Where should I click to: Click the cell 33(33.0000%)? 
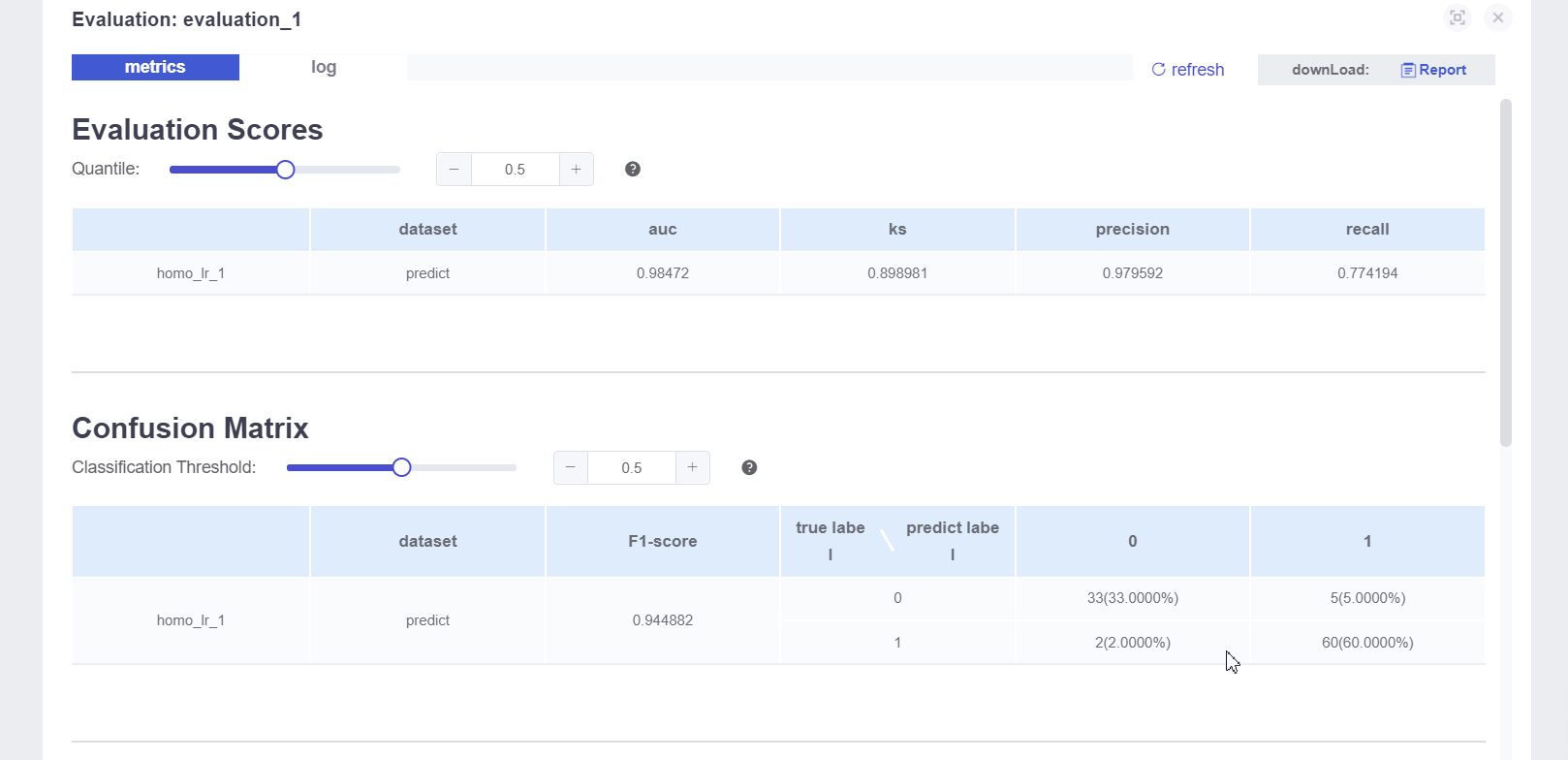pyautogui.click(x=1133, y=598)
